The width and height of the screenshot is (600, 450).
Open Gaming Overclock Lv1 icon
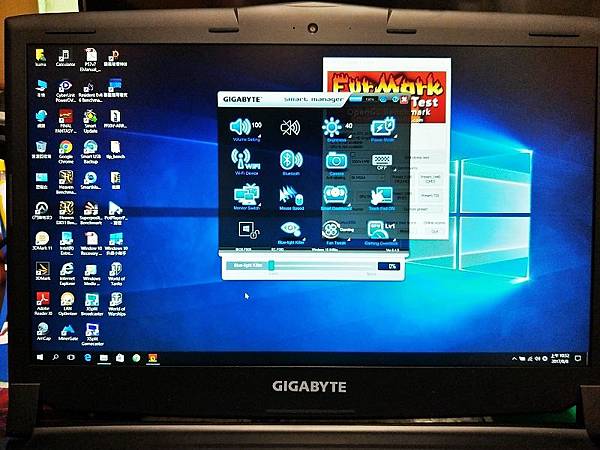(x=381, y=232)
